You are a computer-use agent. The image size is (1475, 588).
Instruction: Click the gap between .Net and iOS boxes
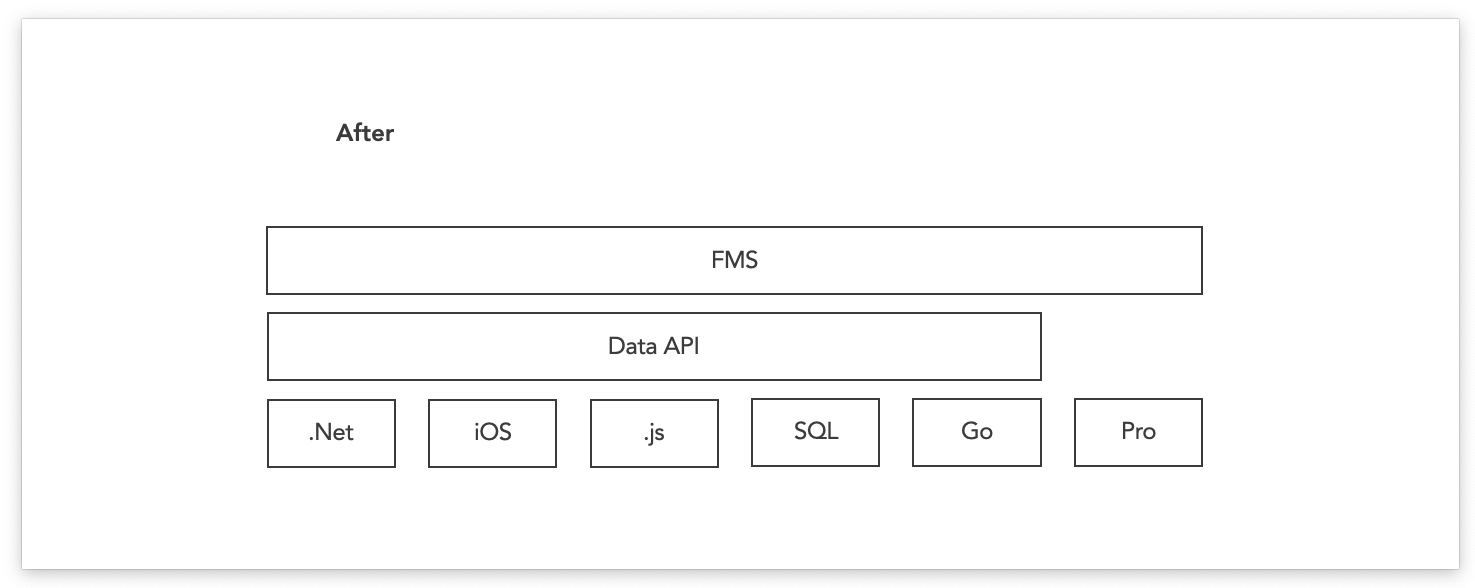tap(412, 433)
